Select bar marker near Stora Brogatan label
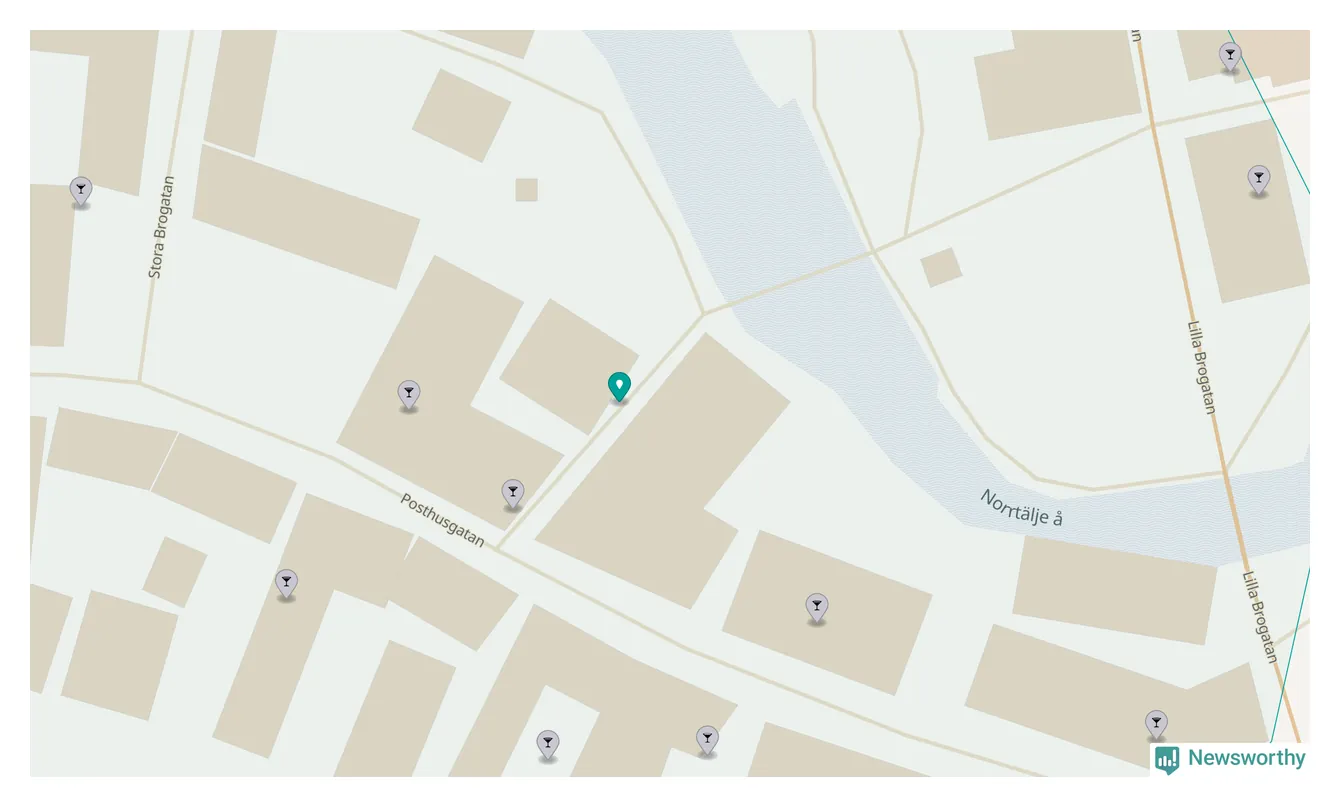1340x807 pixels. coord(81,192)
